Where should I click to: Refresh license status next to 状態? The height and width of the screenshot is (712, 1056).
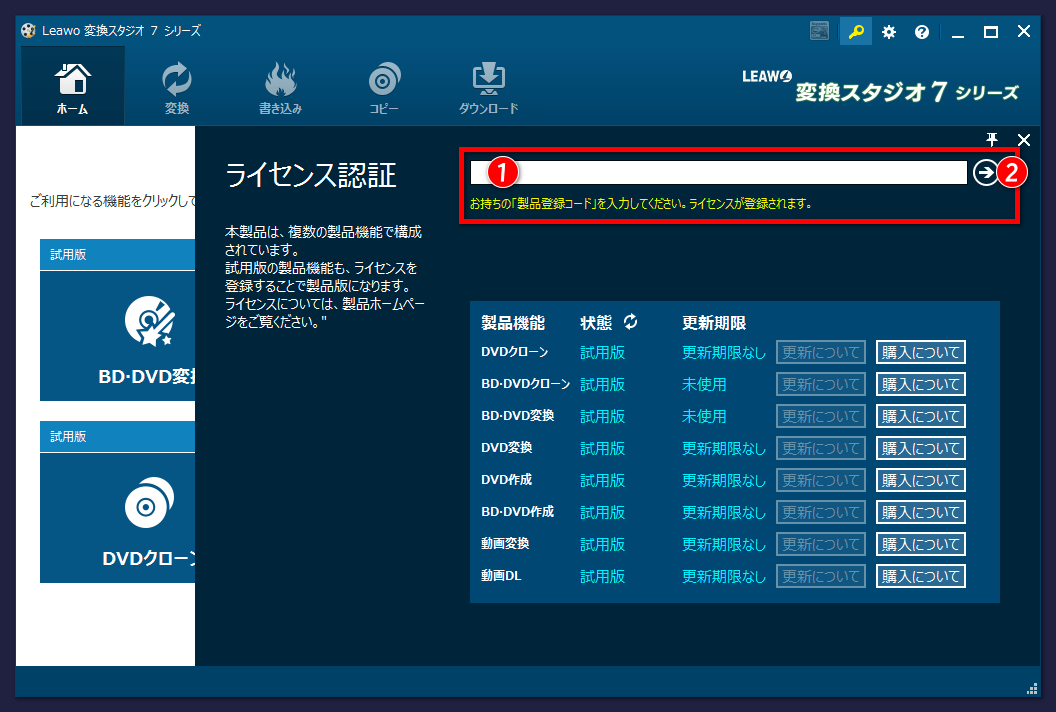tap(630, 322)
